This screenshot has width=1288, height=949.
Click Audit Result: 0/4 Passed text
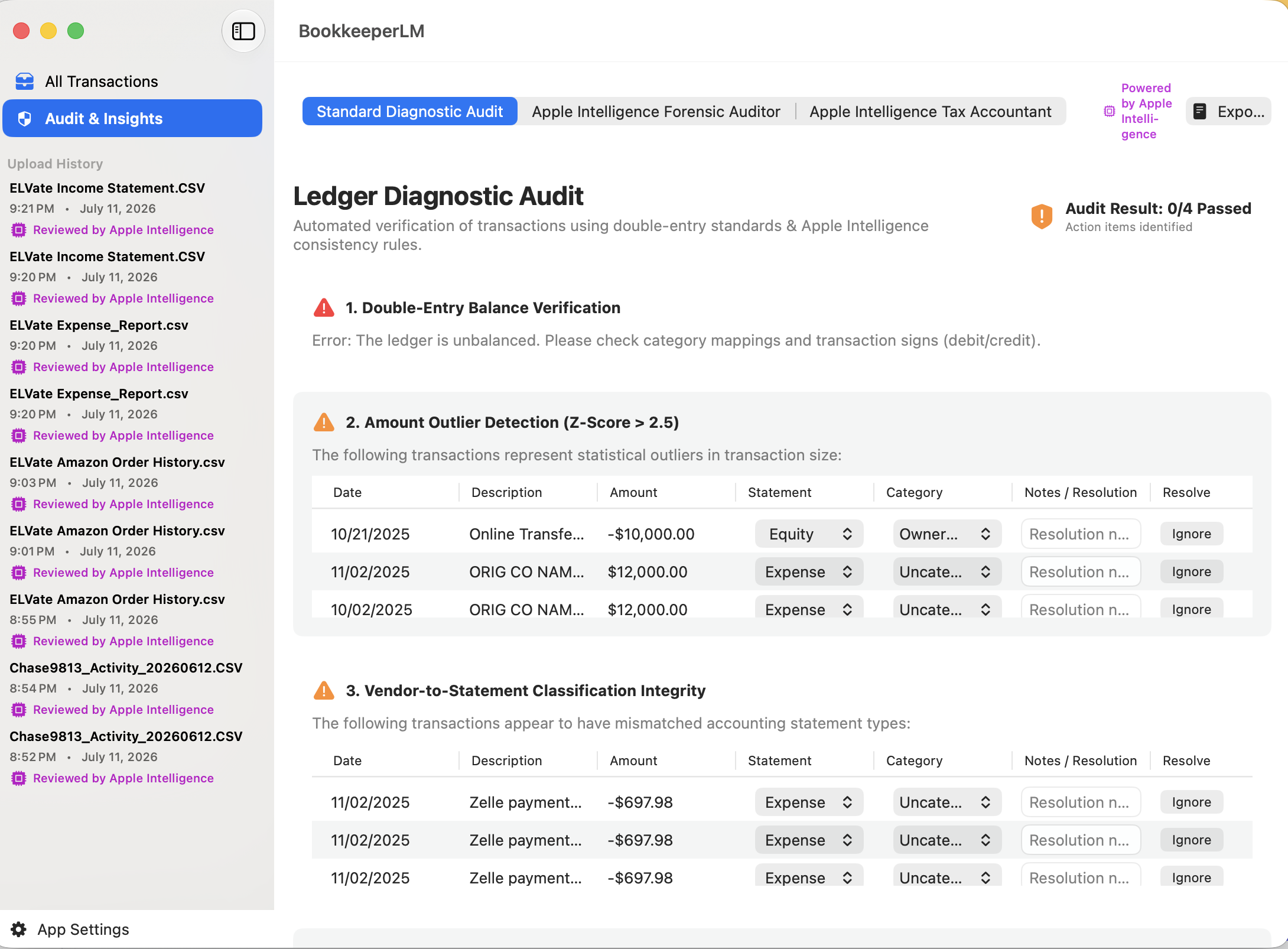1158,209
